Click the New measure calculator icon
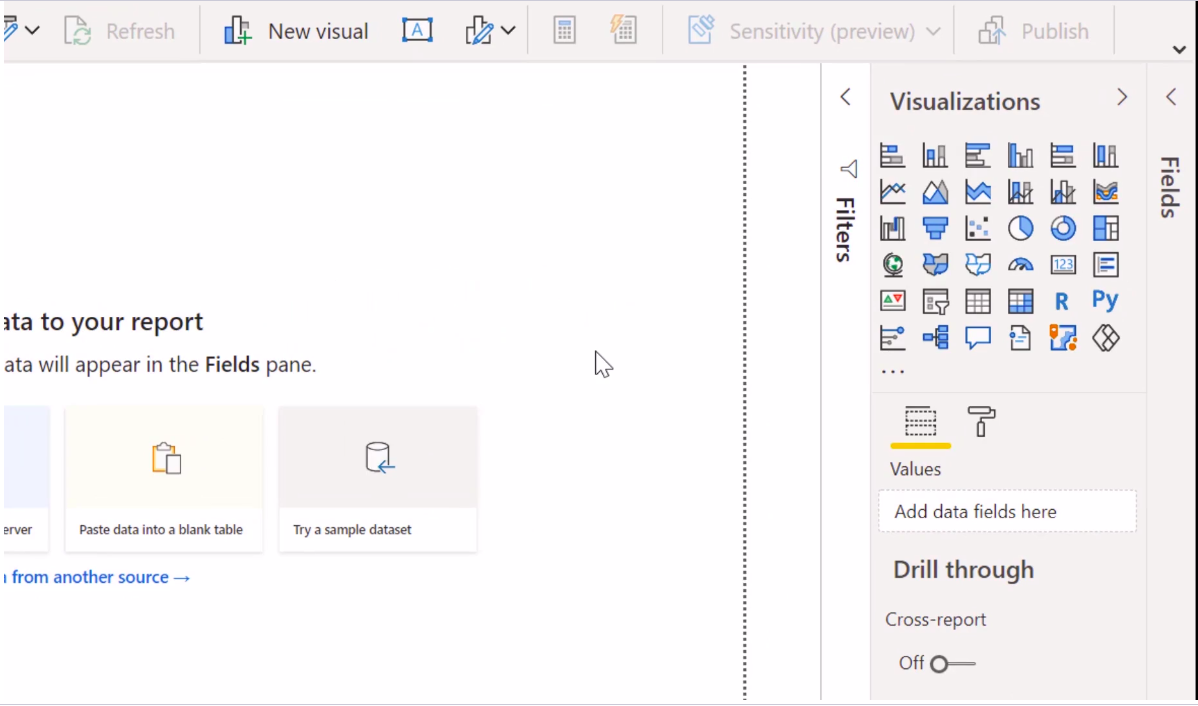Viewport: 1198px width, 706px height. (564, 31)
